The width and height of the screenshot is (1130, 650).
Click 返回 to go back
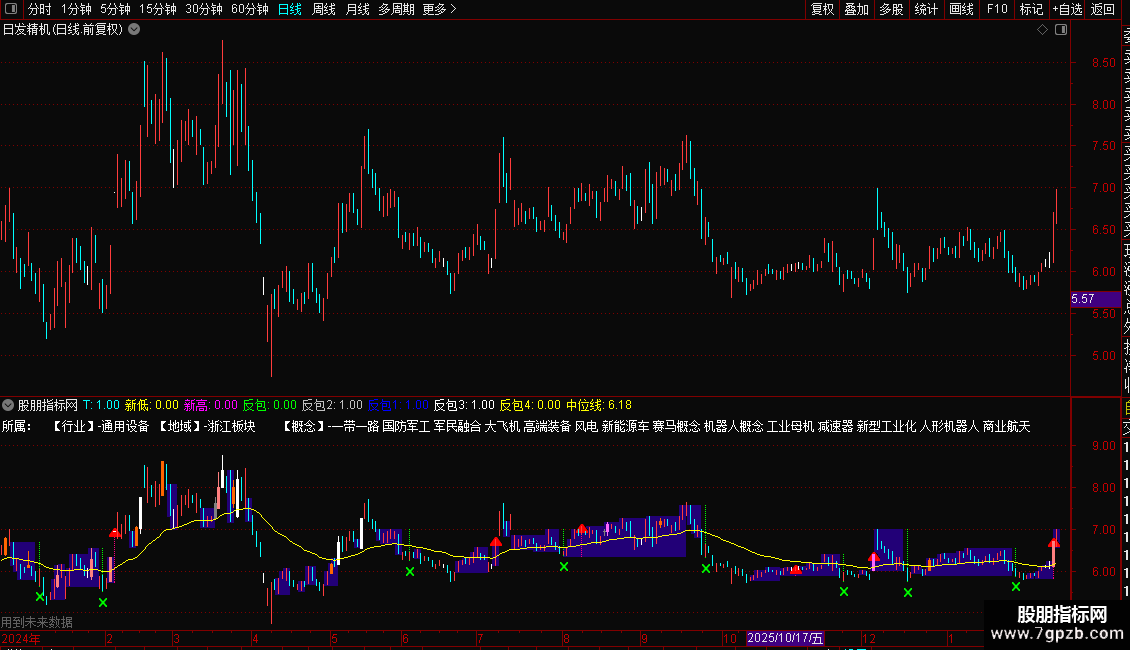(x=1103, y=9)
